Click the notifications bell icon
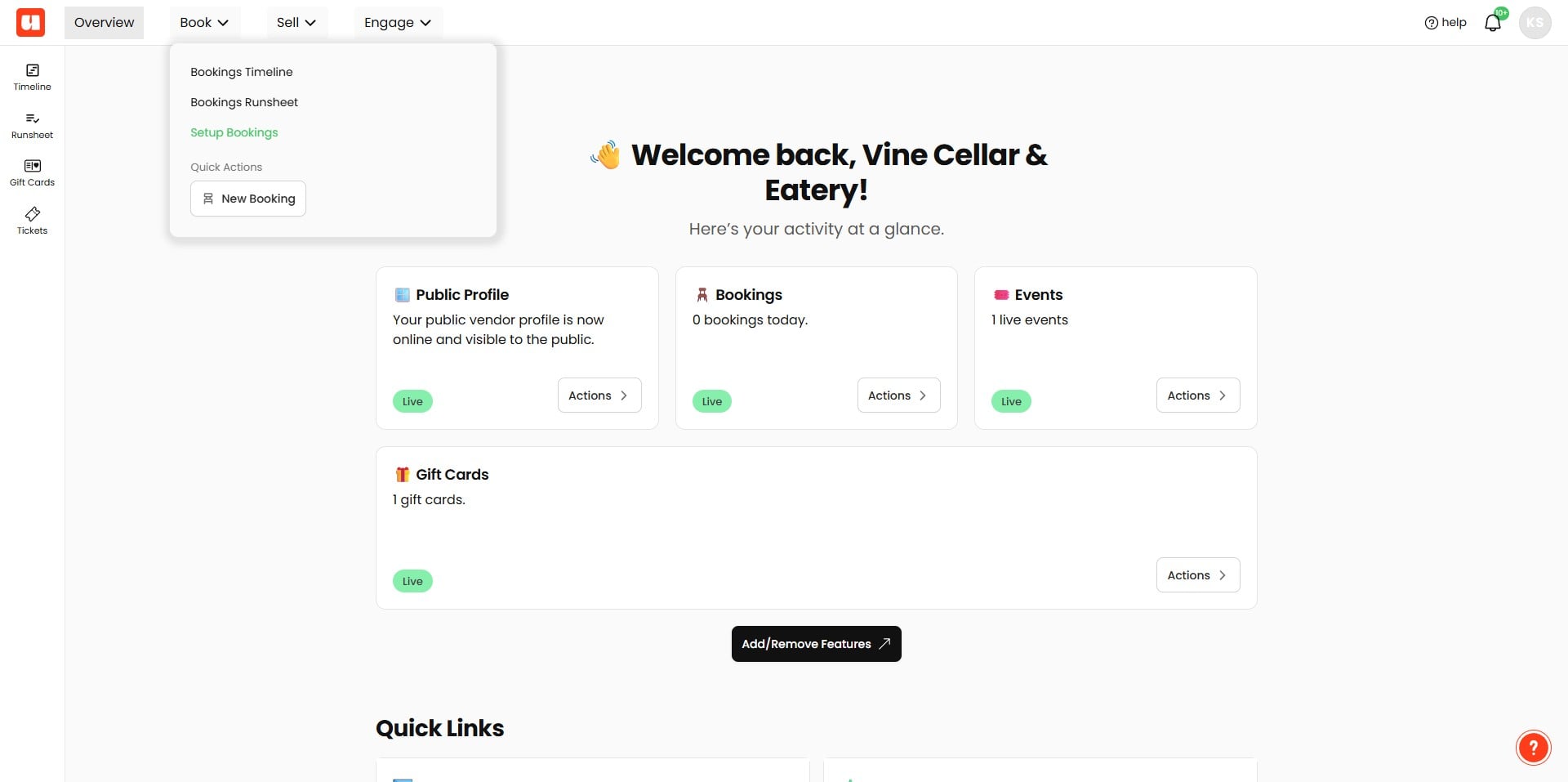The height and width of the screenshot is (782, 1568). click(x=1493, y=22)
